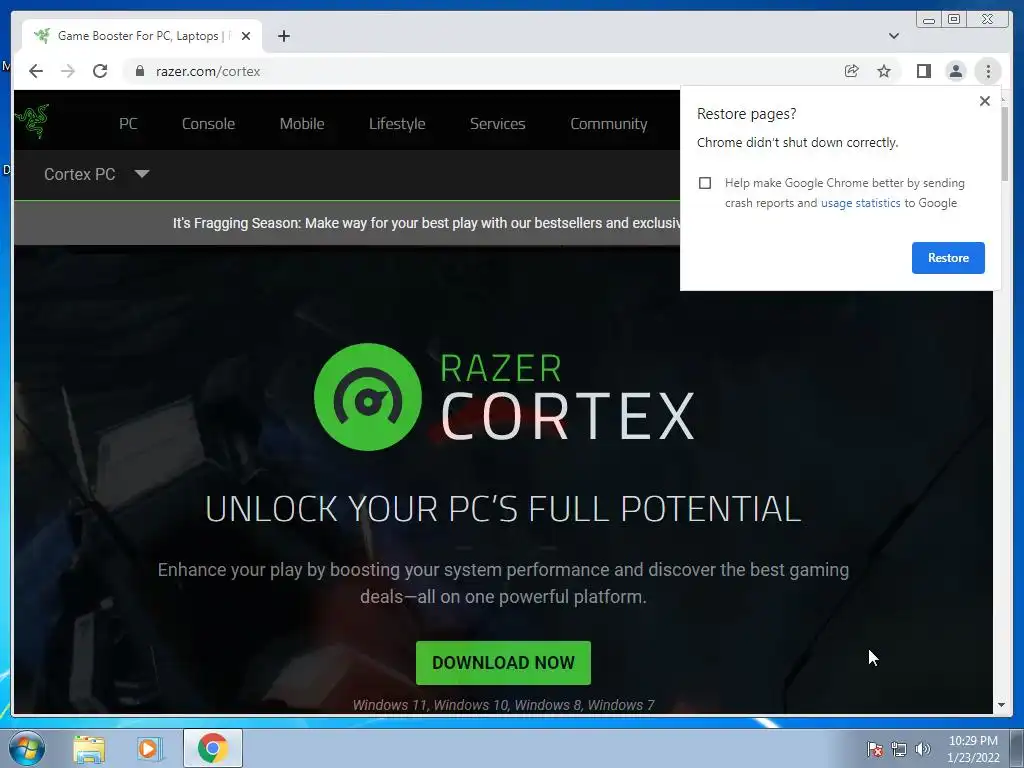Click the Restore button

coord(948,257)
